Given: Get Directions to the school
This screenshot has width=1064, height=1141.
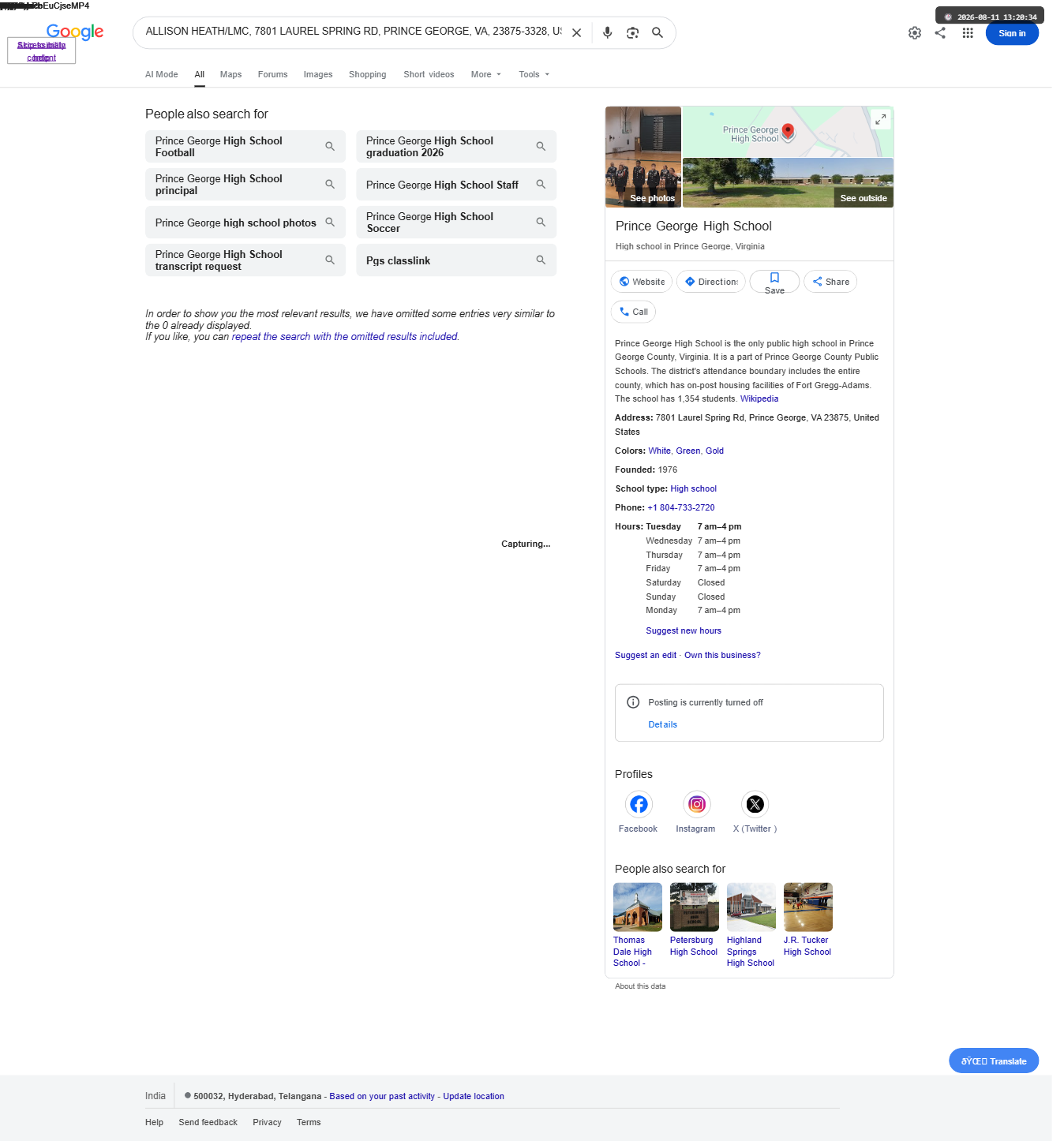Looking at the screenshot, I should (711, 282).
